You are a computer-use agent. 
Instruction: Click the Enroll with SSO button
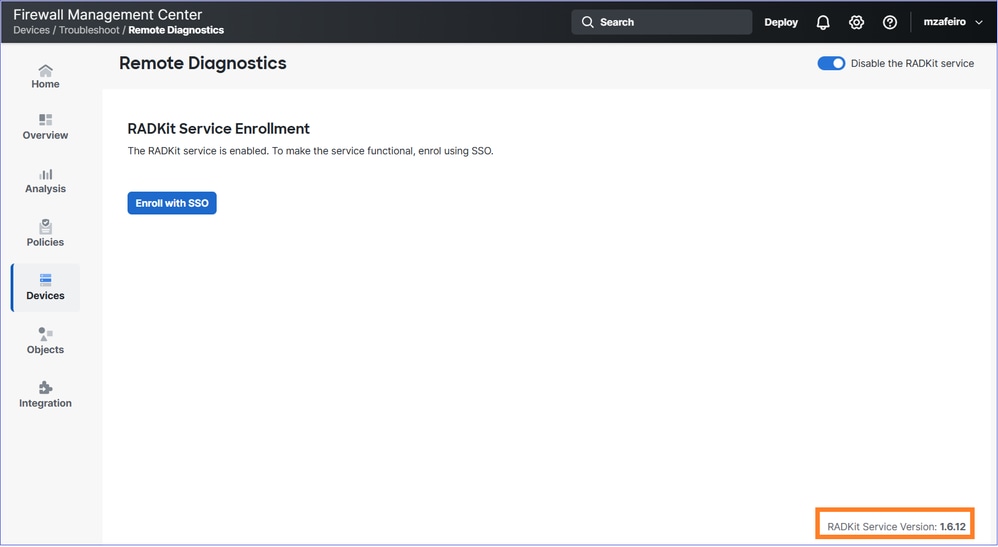coord(172,203)
